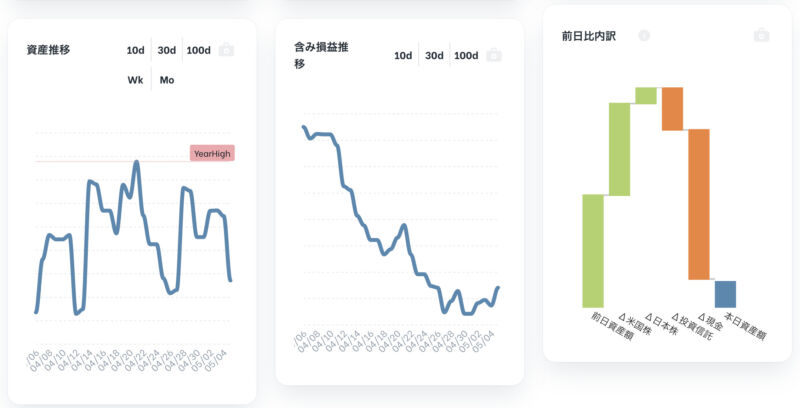Image resolution: width=800 pixels, height=408 pixels.
Task: Click the orange Δ投資信託 bar
Action: (672, 109)
